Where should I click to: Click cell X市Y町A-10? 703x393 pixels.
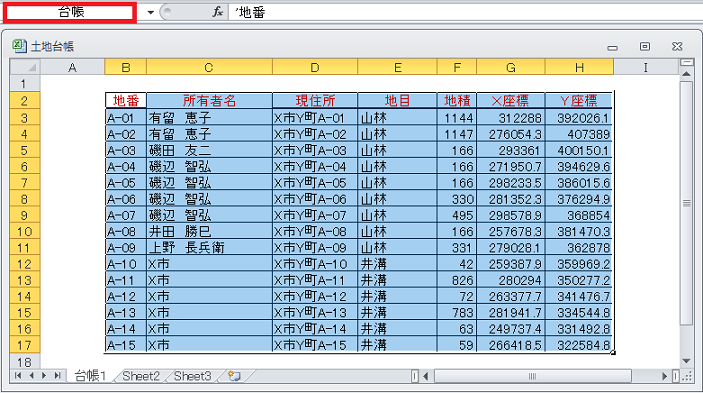315,264
